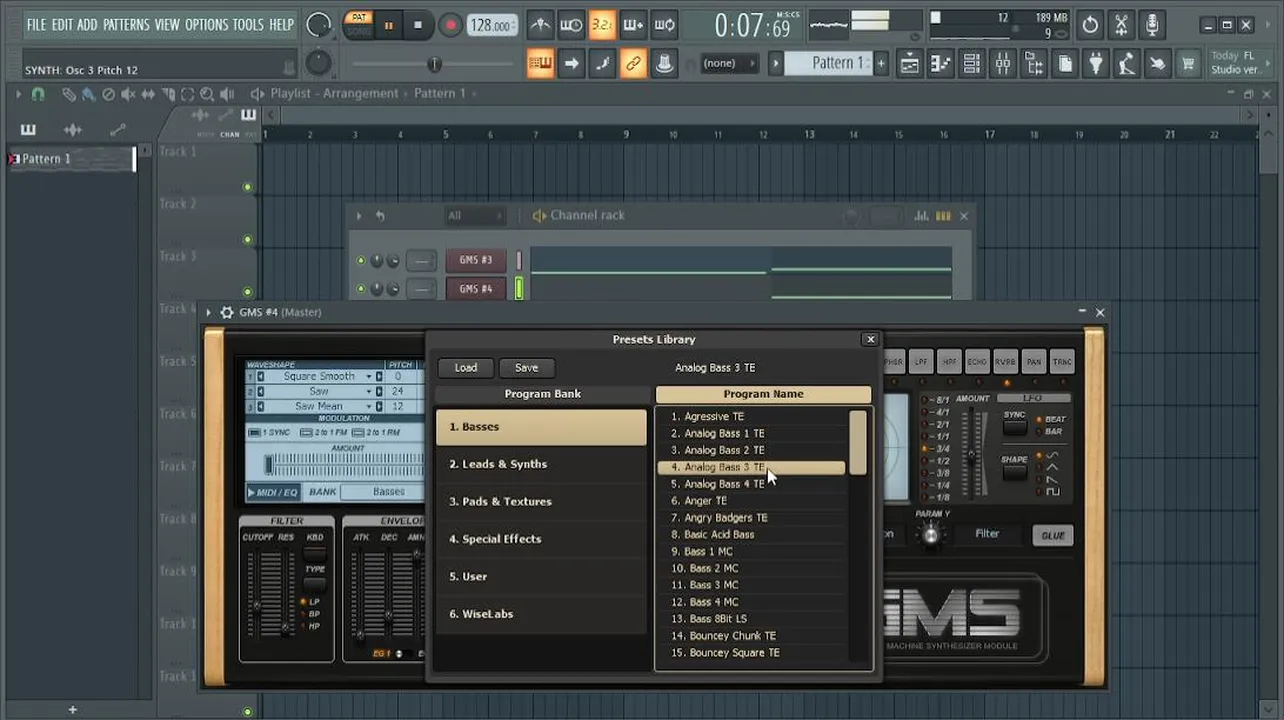This screenshot has height=720, width=1284.
Task: Open the OPTIONS menu
Action: 206,25
